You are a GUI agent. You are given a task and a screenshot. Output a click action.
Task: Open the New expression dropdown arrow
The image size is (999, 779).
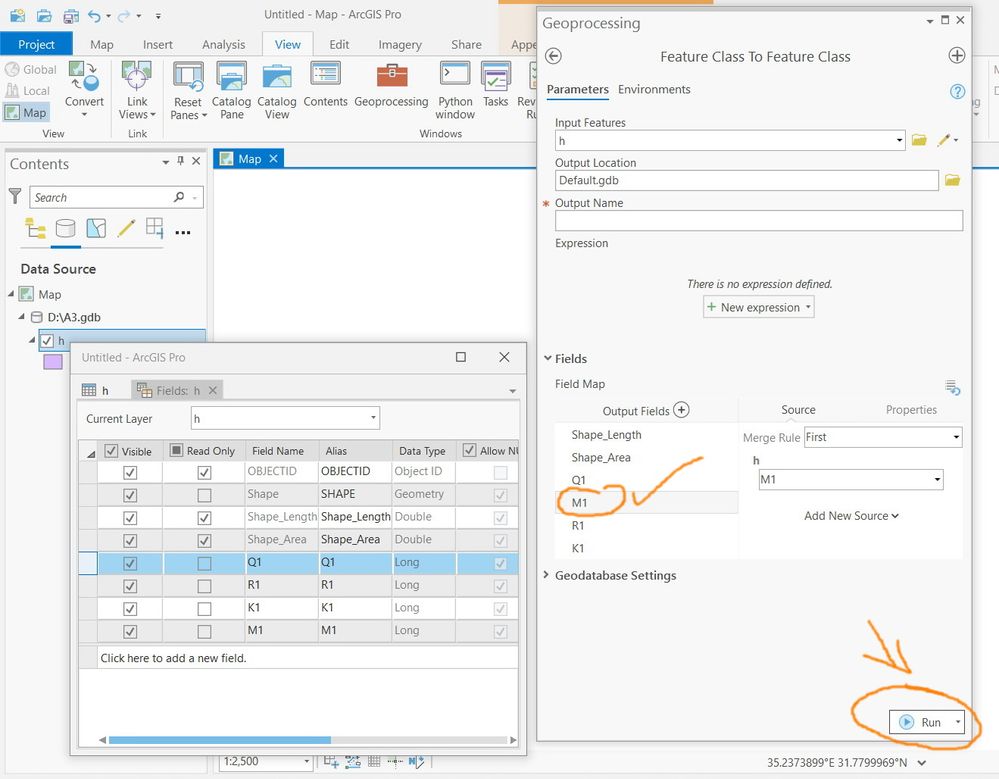coord(808,307)
